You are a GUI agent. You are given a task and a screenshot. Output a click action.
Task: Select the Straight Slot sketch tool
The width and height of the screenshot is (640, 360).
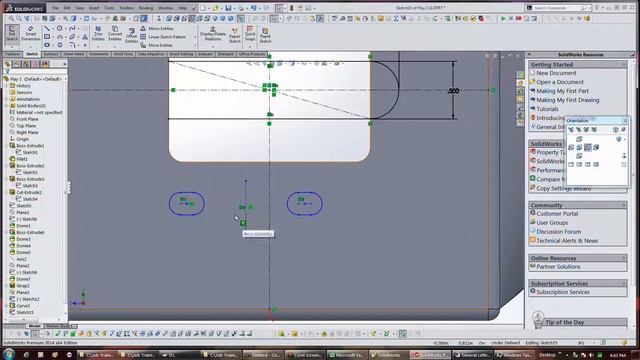pos(47,45)
